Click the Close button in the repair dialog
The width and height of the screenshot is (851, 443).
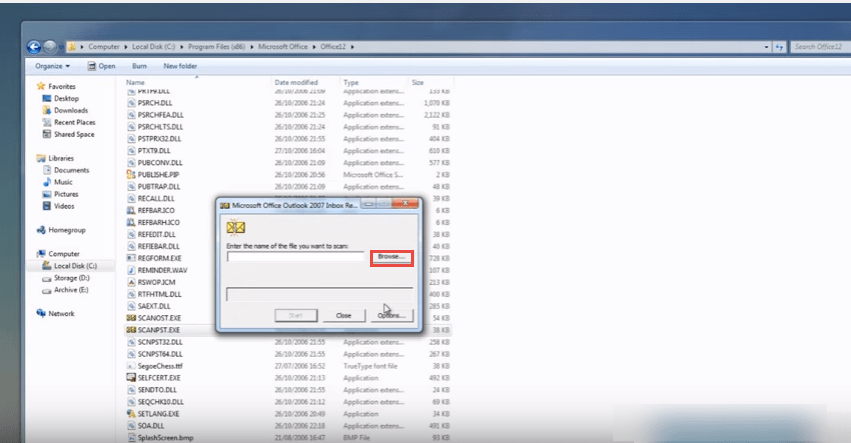coord(344,315)
